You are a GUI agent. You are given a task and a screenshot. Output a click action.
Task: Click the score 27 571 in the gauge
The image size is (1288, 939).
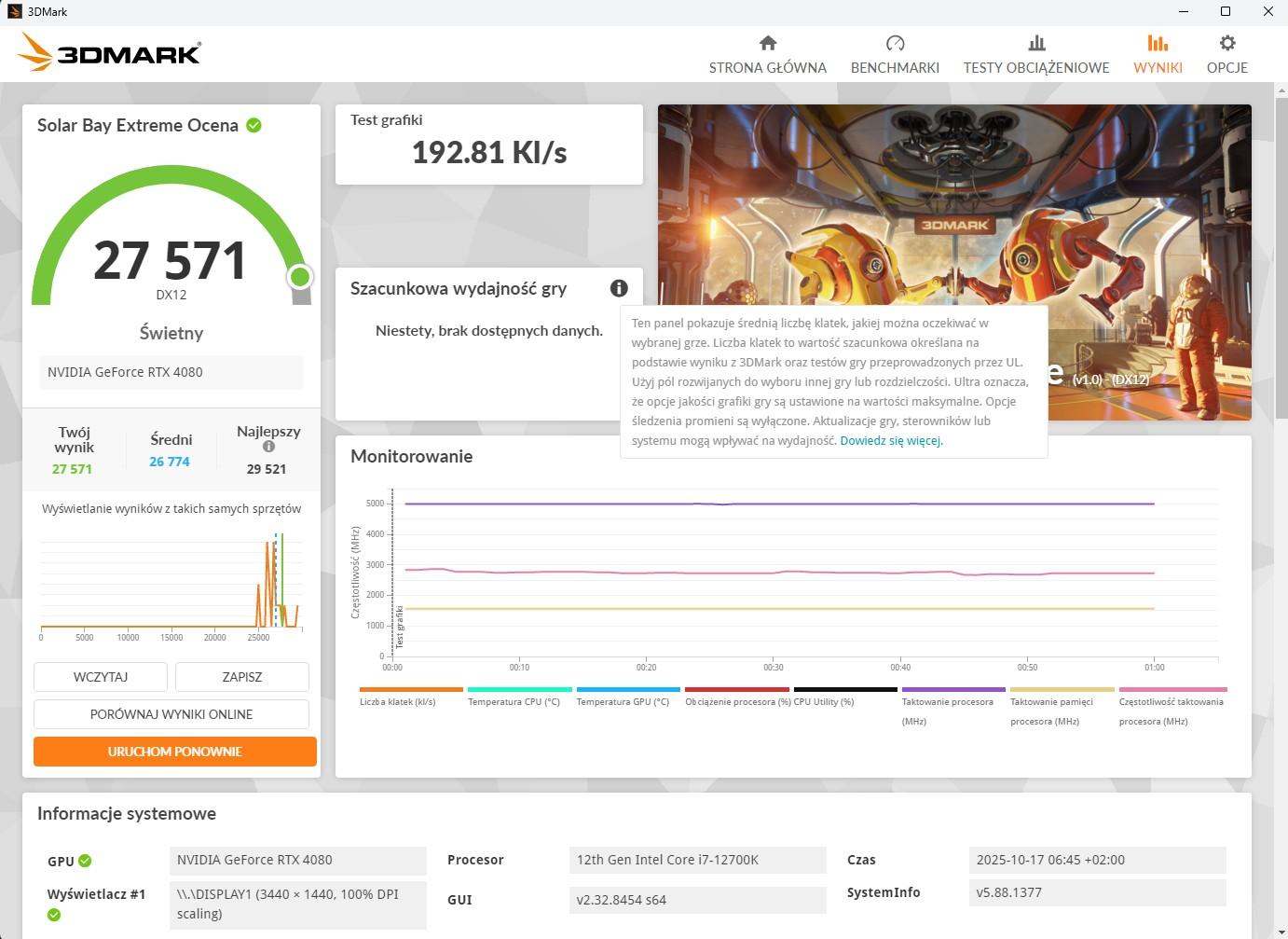tap(170, 260)
